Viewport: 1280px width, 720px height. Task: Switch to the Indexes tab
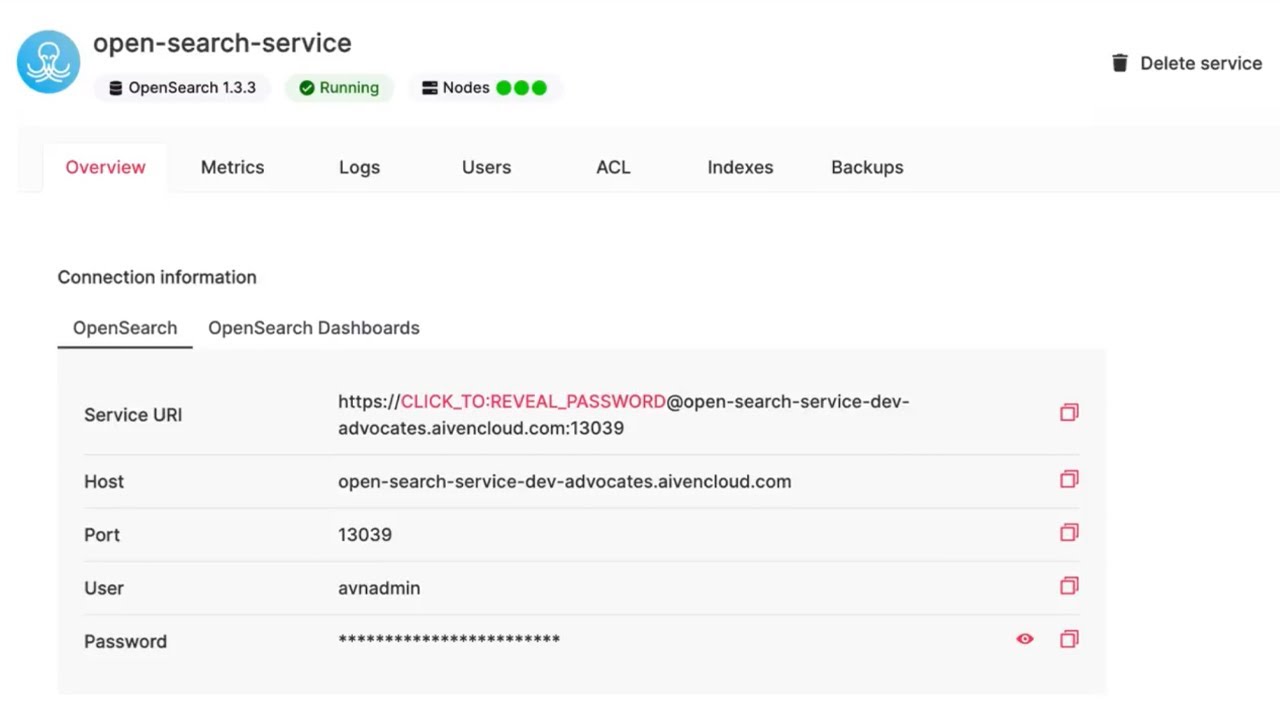pos(740,167)
